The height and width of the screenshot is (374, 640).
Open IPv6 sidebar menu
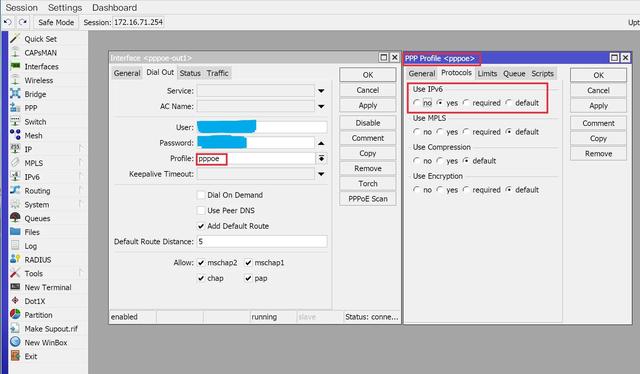click(32, 177)
